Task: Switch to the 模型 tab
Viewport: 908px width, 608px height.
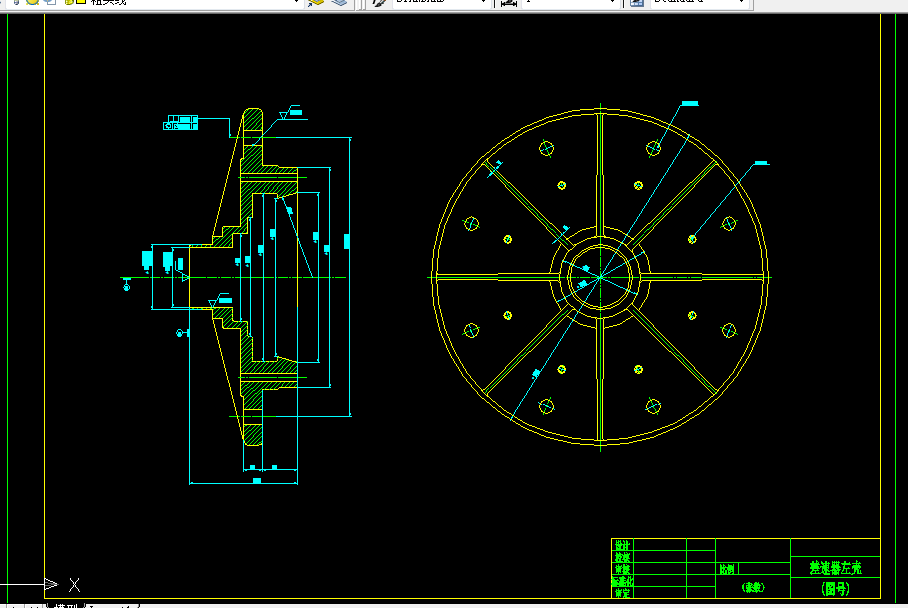Action: tap(65, 605)
